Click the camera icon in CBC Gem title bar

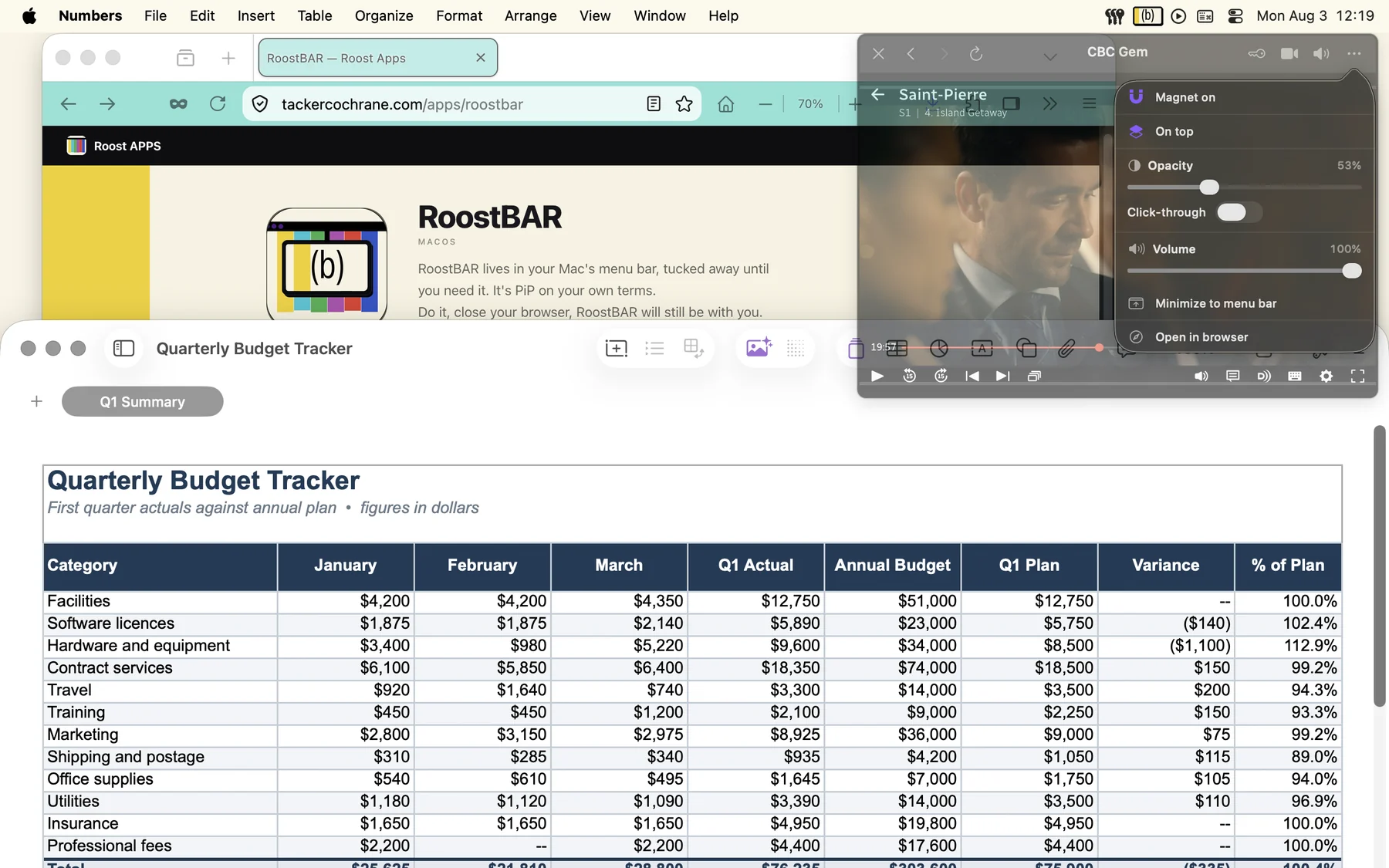point(1289,53)
